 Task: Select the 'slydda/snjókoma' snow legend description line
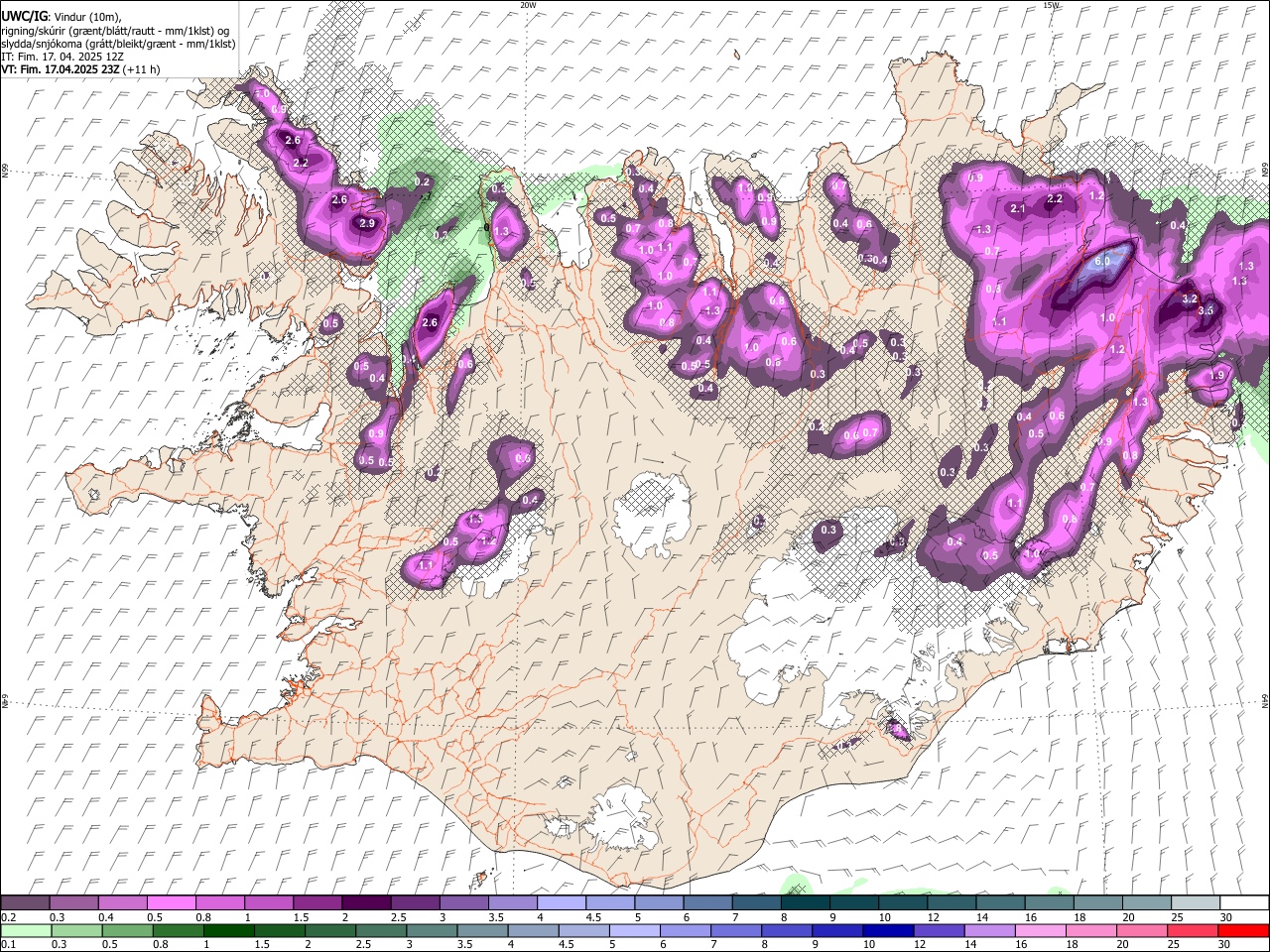coord(118,44)
